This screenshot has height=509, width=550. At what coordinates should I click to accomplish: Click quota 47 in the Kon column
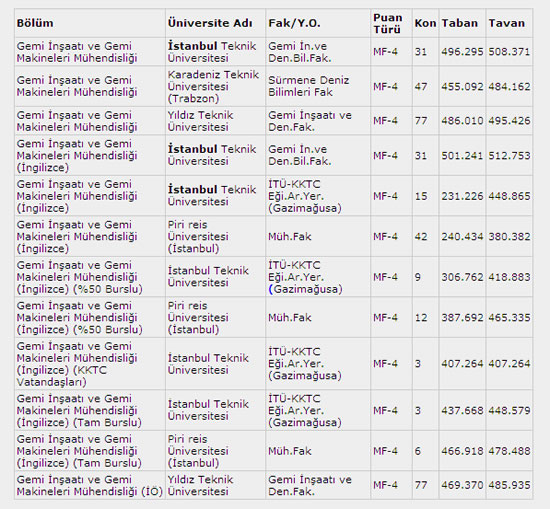click(x=421, y=86)
